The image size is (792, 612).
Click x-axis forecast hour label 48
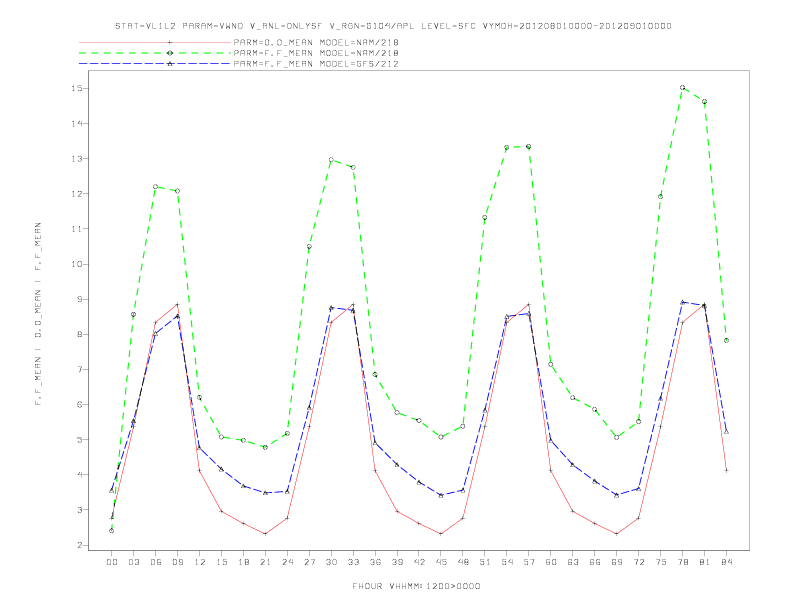463,562
